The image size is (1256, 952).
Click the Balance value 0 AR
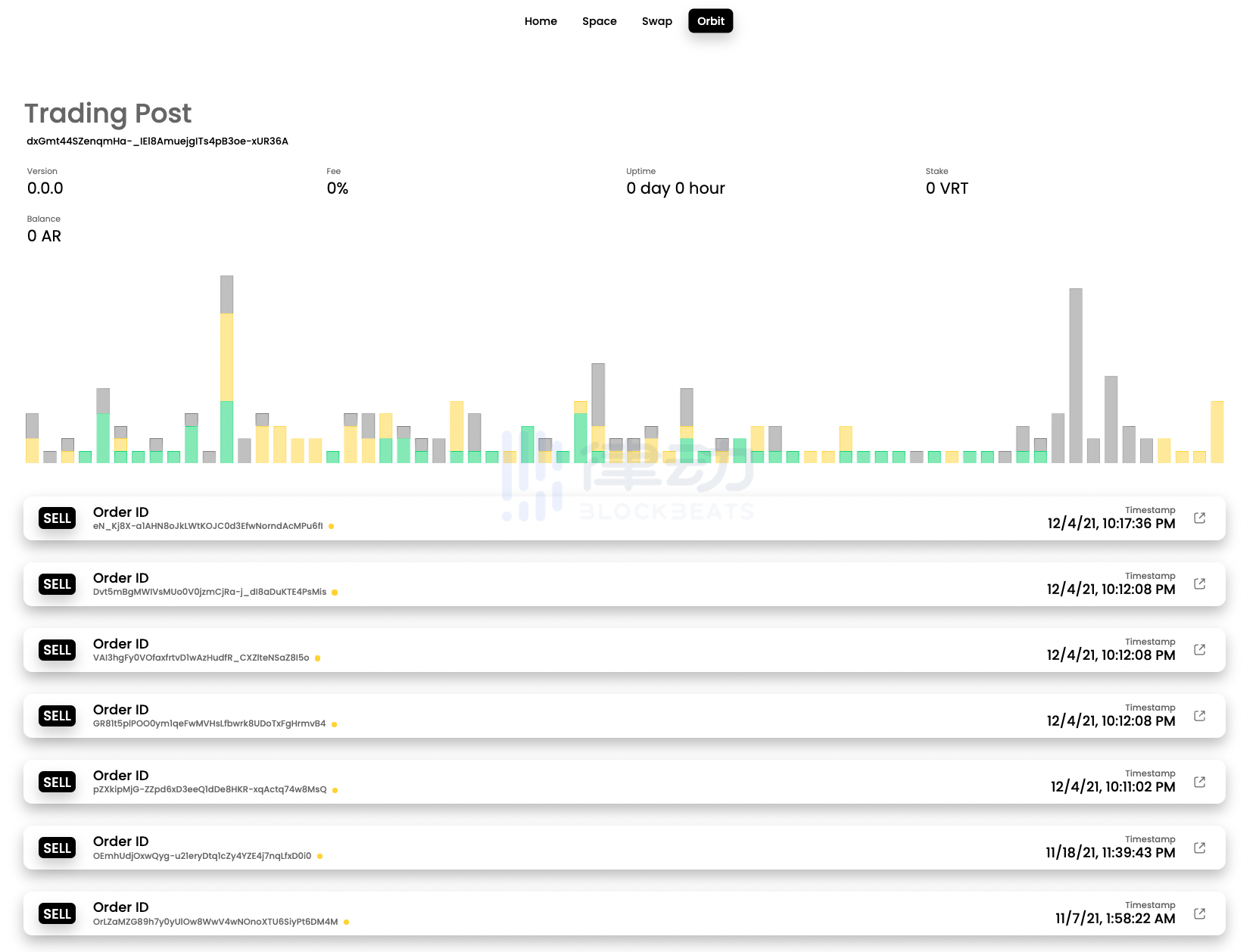(x=44, y=236)
